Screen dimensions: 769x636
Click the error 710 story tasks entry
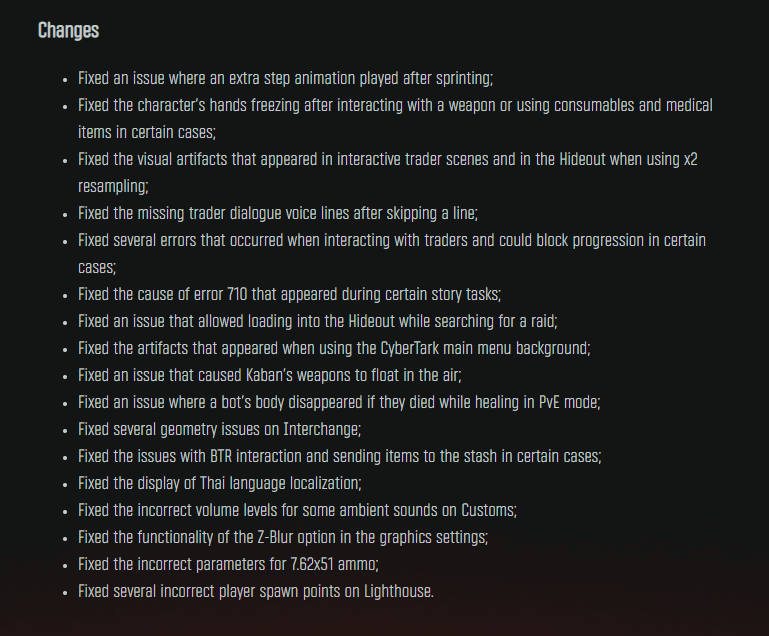(x=289, y=294)
